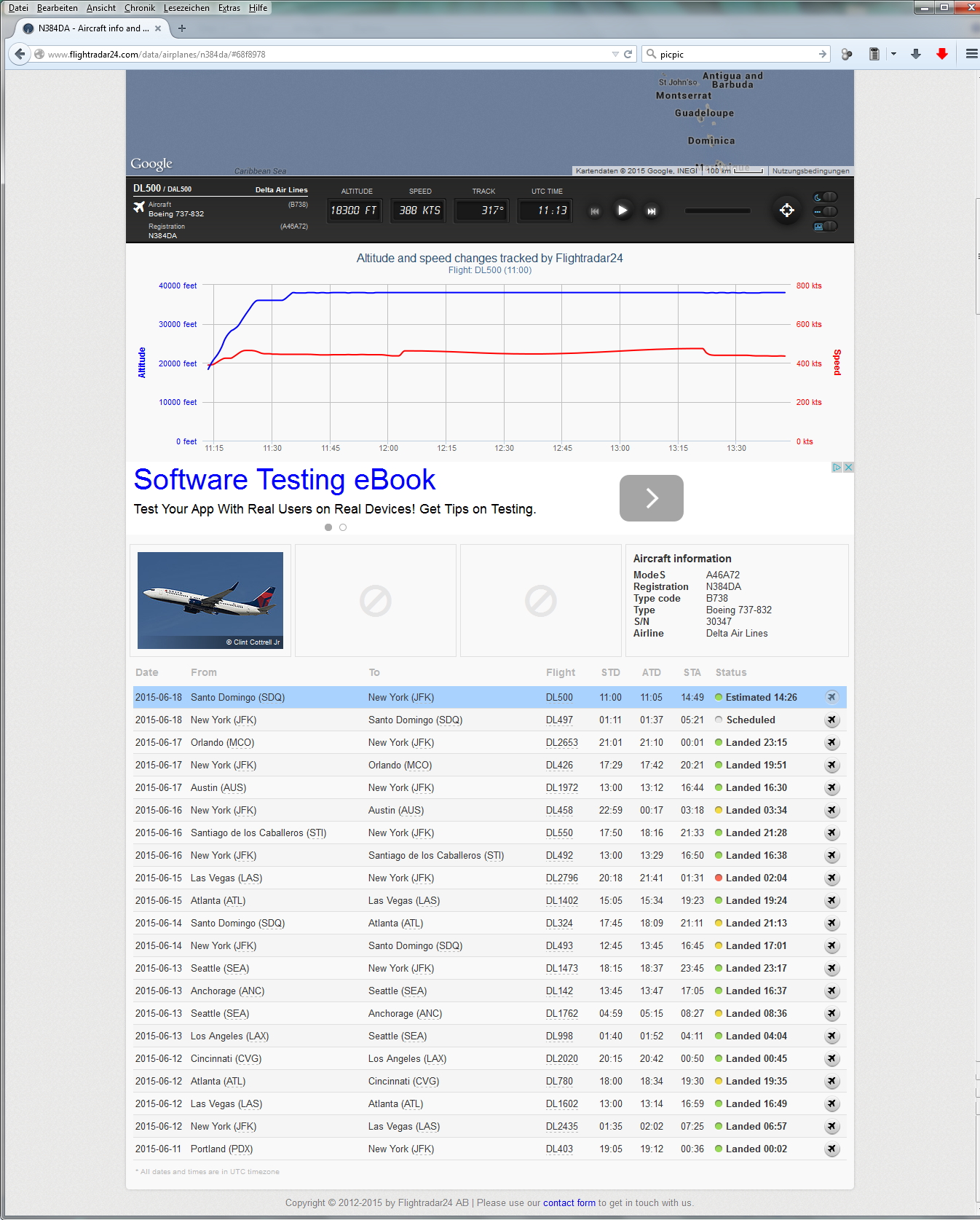Click the skip-to-end playback icon

pyautogui.click(x=652, y=211)
